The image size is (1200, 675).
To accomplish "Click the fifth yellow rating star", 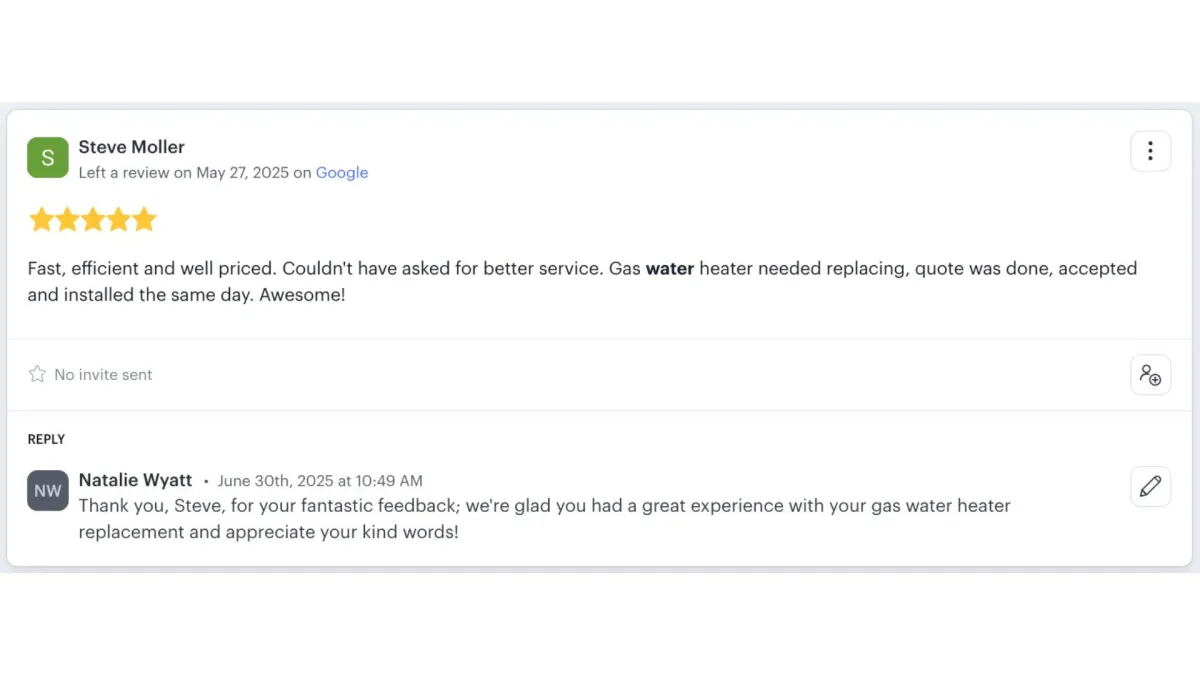I will [x=145, y=220].
